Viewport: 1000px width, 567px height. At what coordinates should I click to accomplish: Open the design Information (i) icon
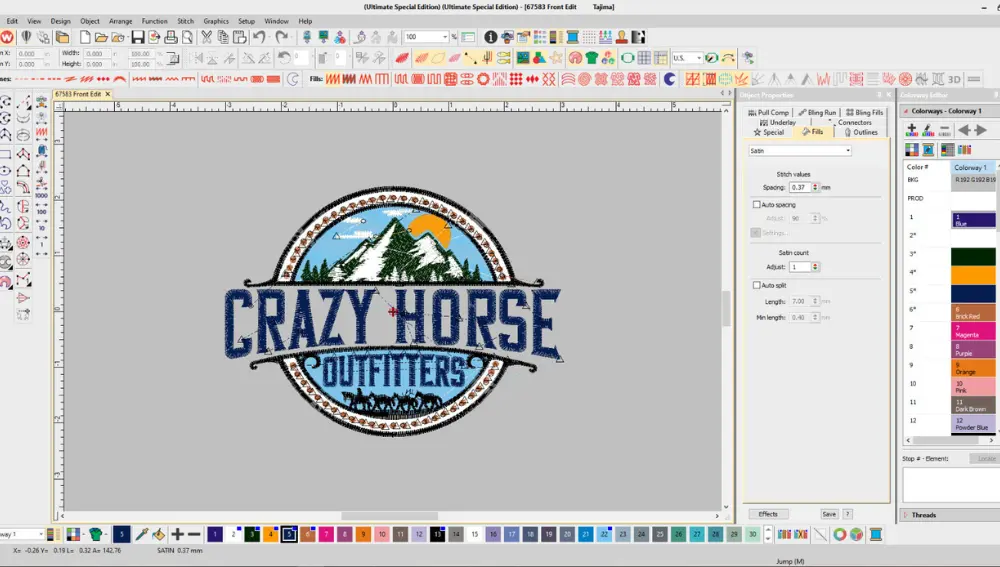tap(490, 38)
